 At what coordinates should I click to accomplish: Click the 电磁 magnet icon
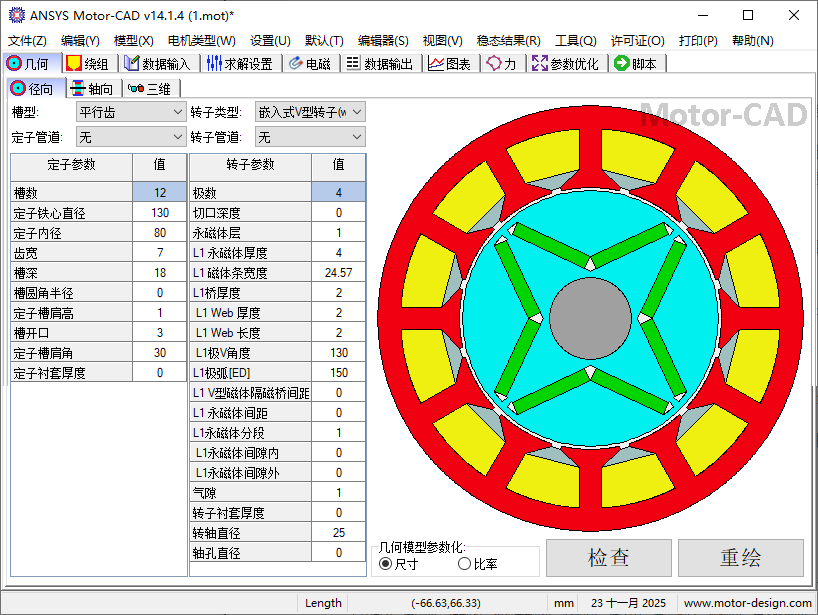tap(296, 64)
